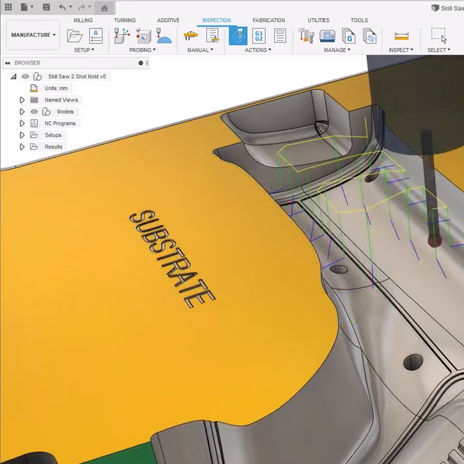Click the Setup Sheet icon

click(280, 36)
